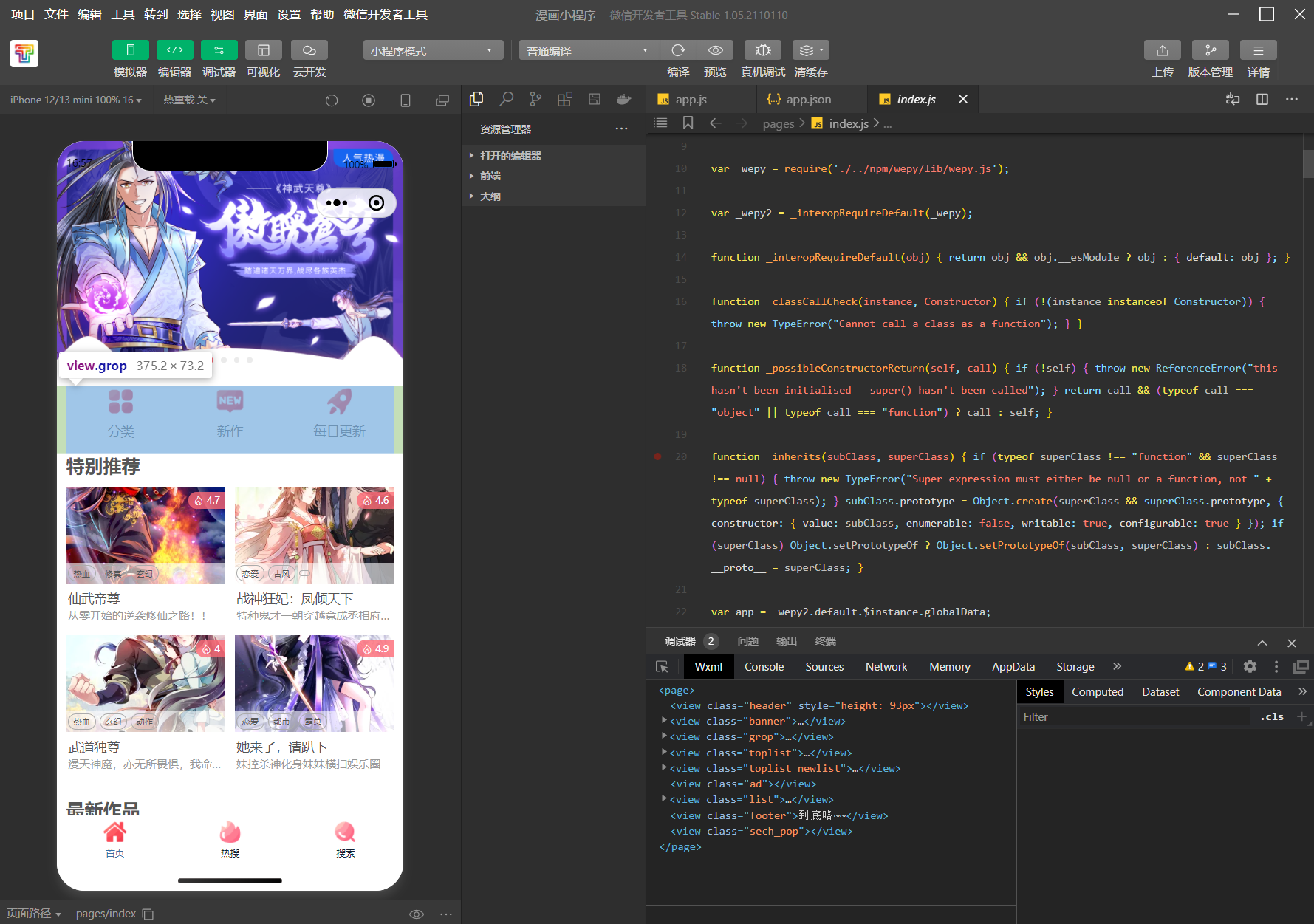Open the cloud development (云开发) button
The height and width of the screenshot is (924, 1314).
[309, 50]
